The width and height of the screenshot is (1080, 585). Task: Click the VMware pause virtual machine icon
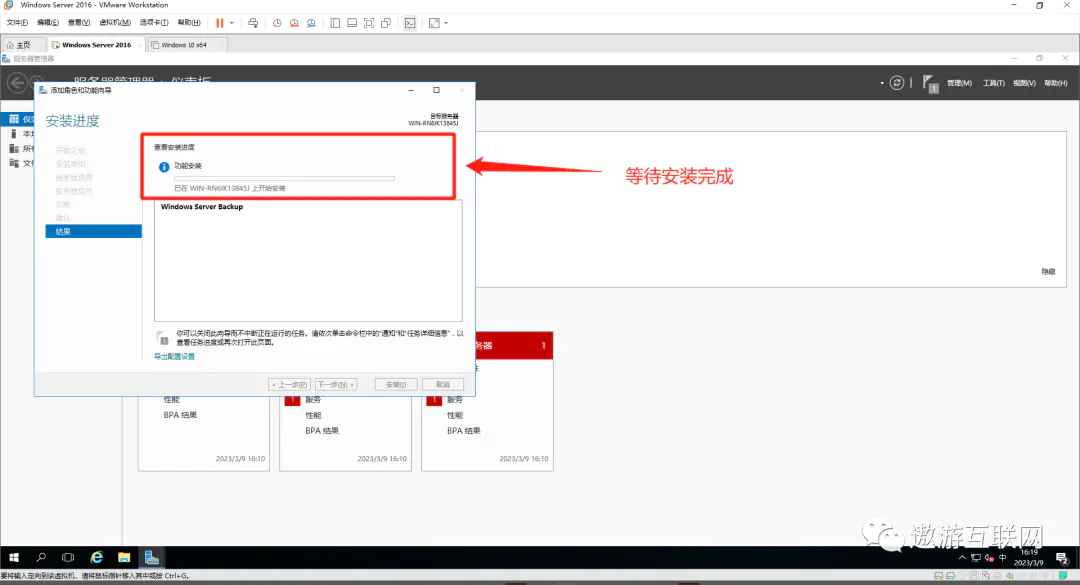220,22
